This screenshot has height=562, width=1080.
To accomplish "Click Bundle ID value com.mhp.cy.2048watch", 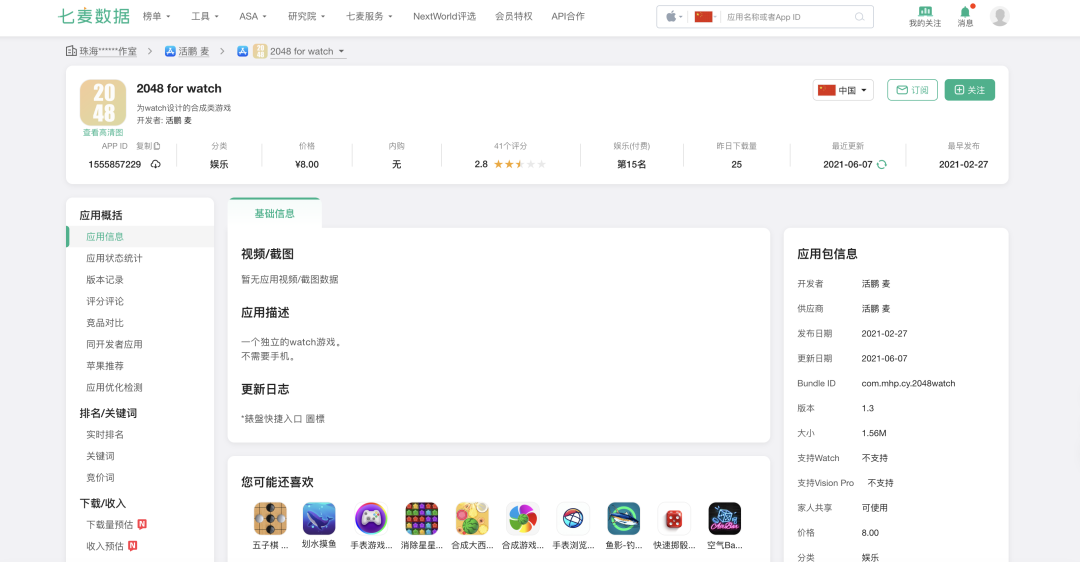I will [908, 383].
